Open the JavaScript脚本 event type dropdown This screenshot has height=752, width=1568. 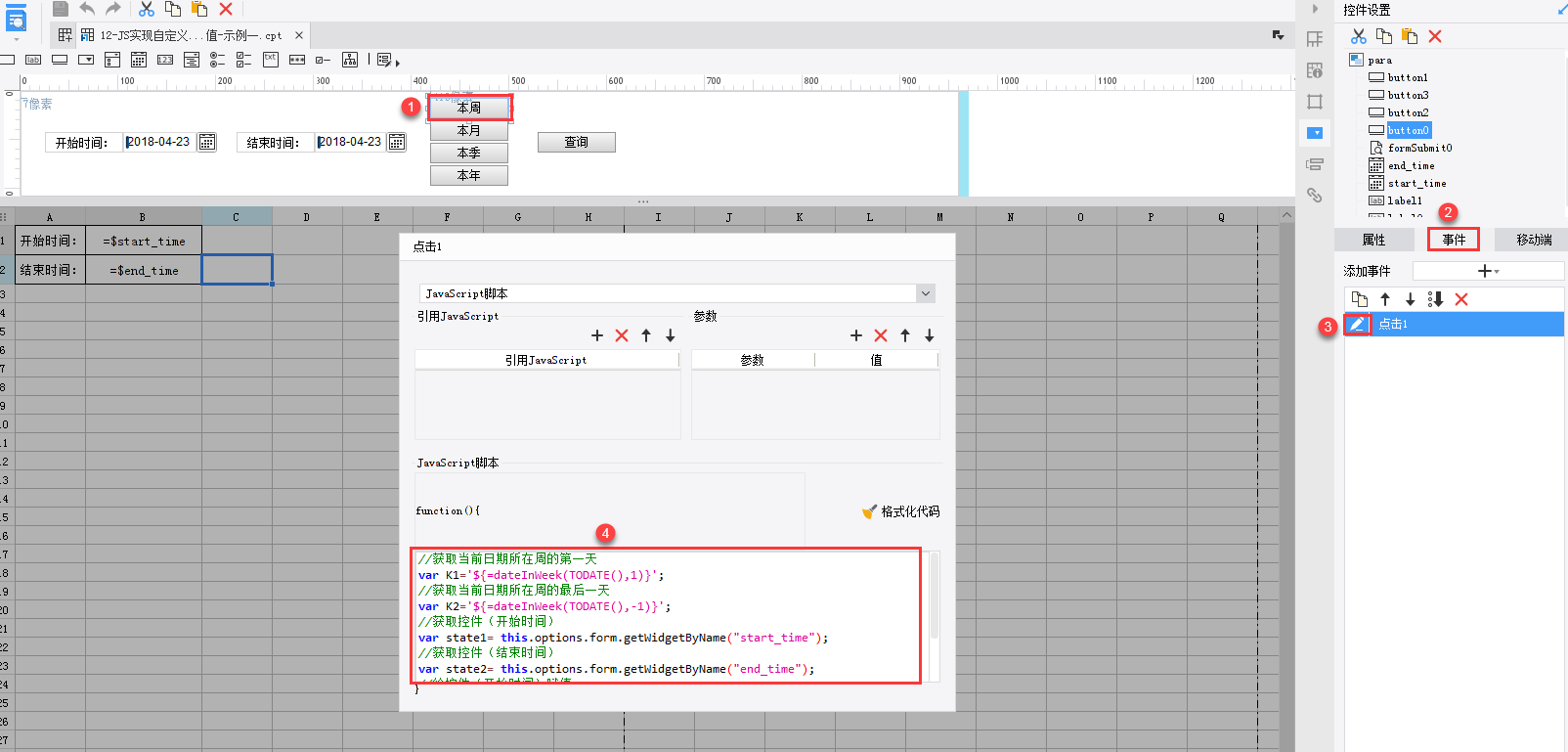click(926, 293)
